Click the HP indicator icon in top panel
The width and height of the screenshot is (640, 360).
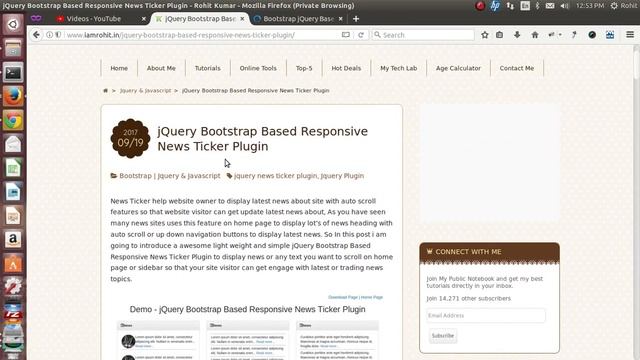[x=495, y=6]
